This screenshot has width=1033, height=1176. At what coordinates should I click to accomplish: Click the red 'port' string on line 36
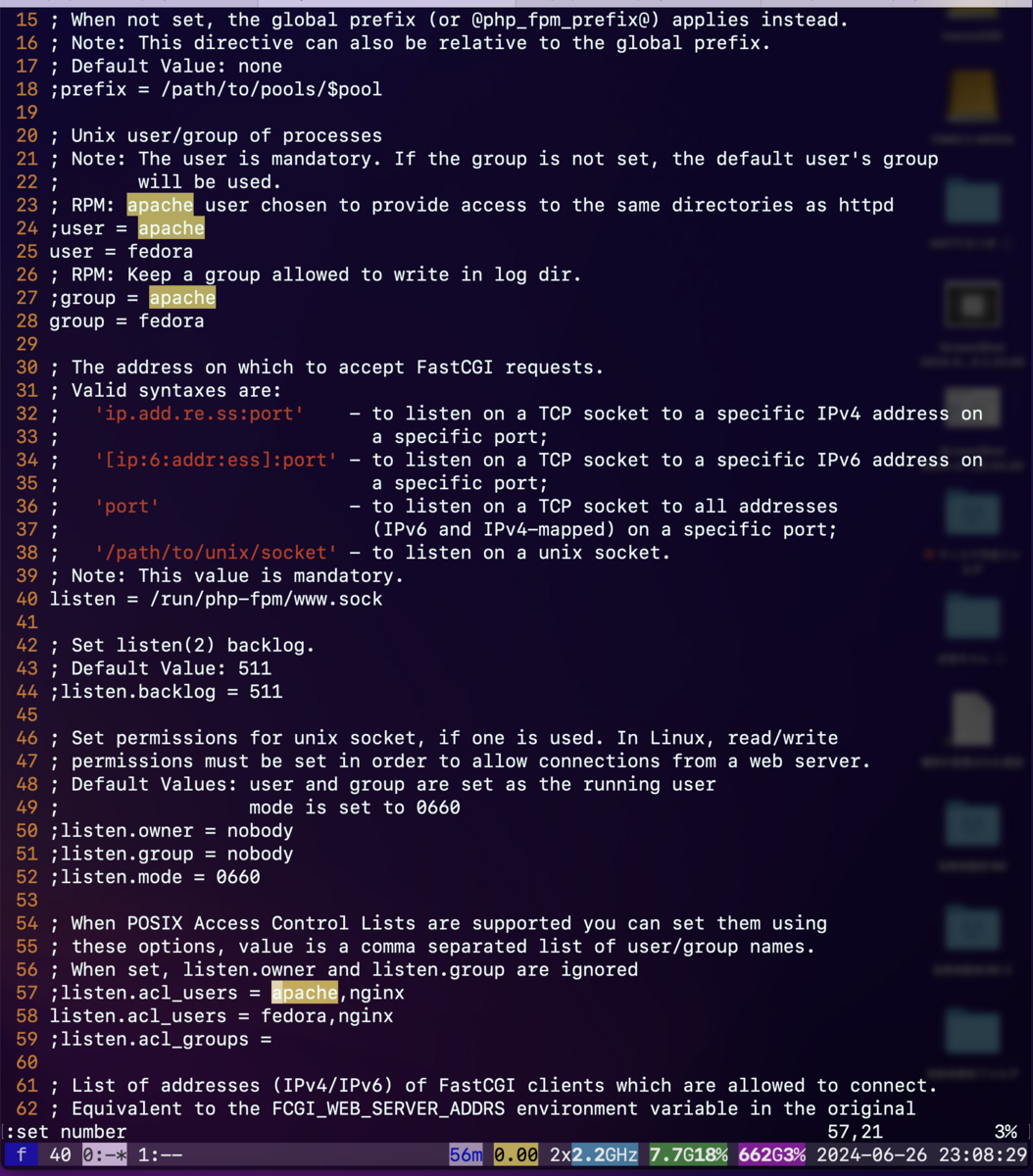pyautogui.click(x=127, y=507)
